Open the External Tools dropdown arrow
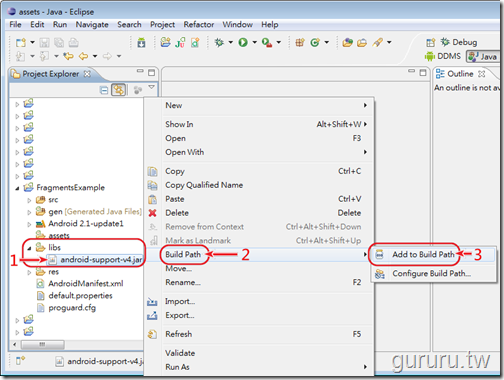 coord(279,42)
